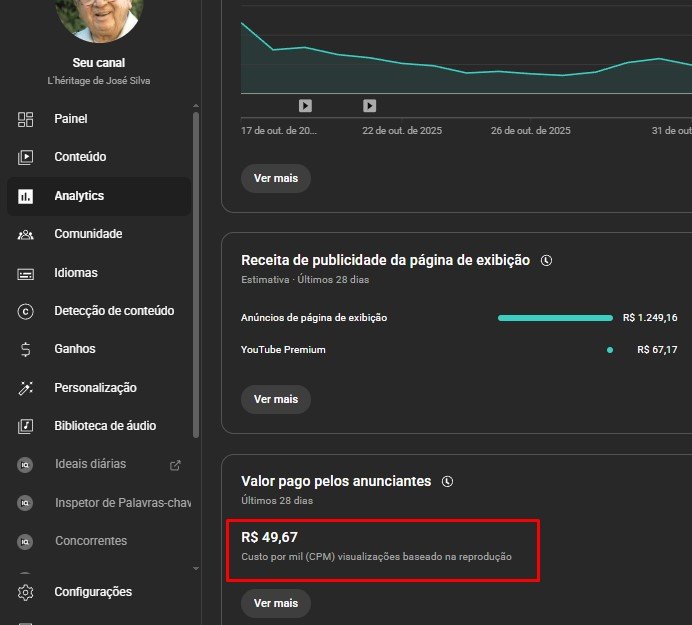Viewport: 692px width, 625px height.
Task: Open the Painel dashboard icon
Action: (25, 119)
